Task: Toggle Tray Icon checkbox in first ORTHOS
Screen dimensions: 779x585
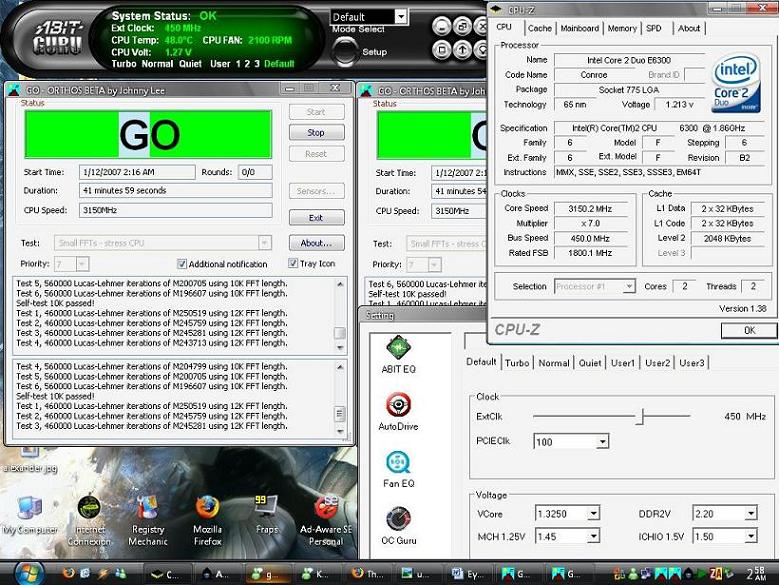Action: tap(293, 263)
